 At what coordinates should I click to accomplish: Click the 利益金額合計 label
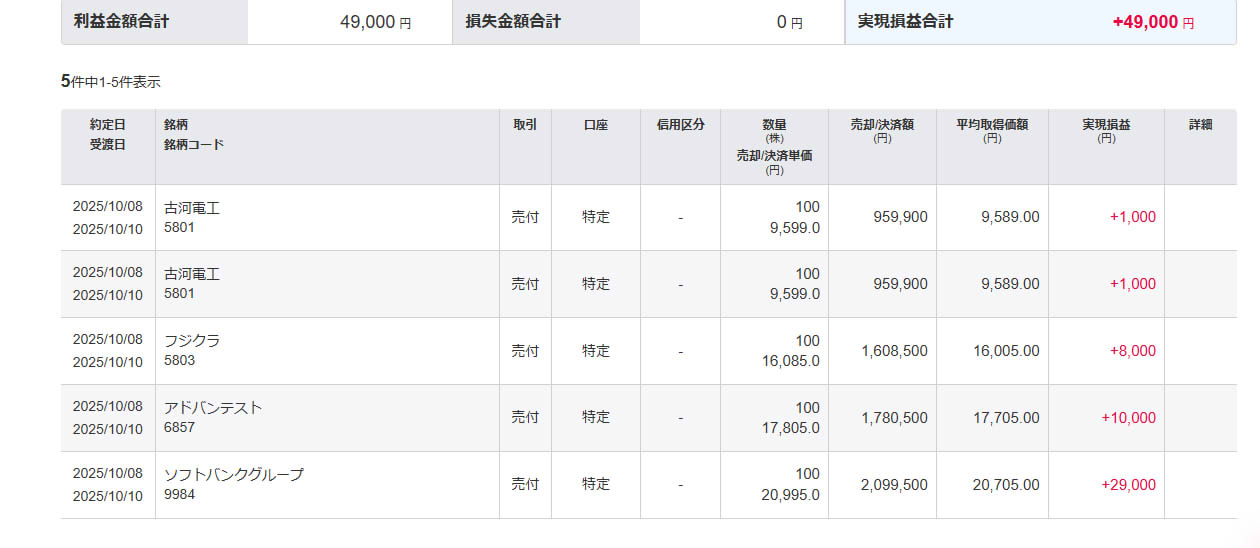coord(121,22)
